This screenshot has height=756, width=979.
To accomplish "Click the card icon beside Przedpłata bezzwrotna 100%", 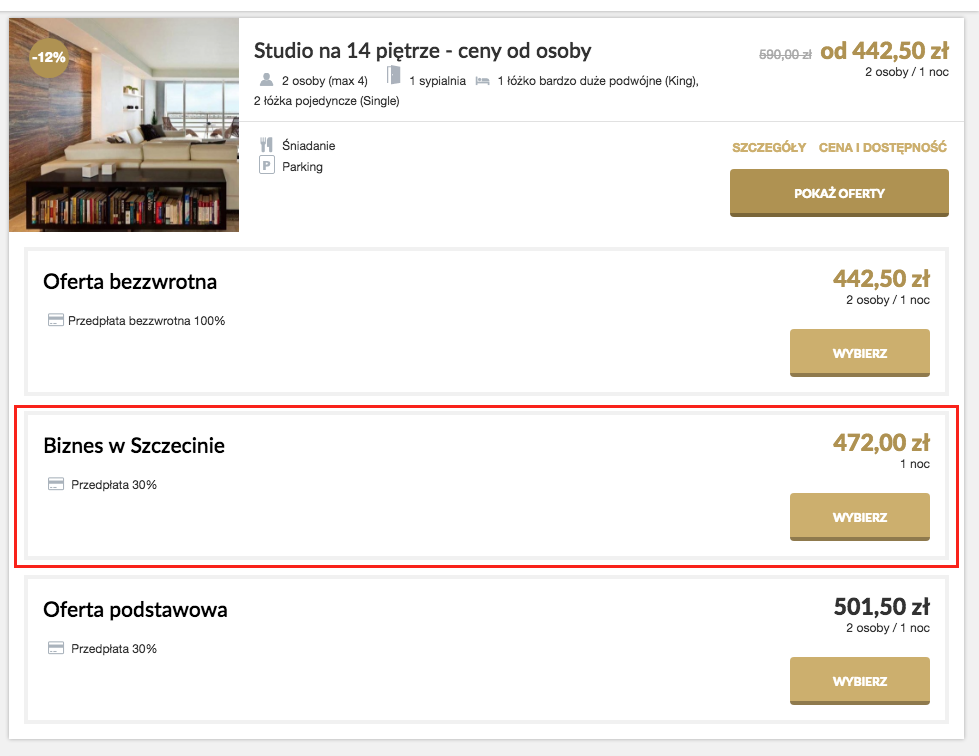I will [x=56, y=320].
